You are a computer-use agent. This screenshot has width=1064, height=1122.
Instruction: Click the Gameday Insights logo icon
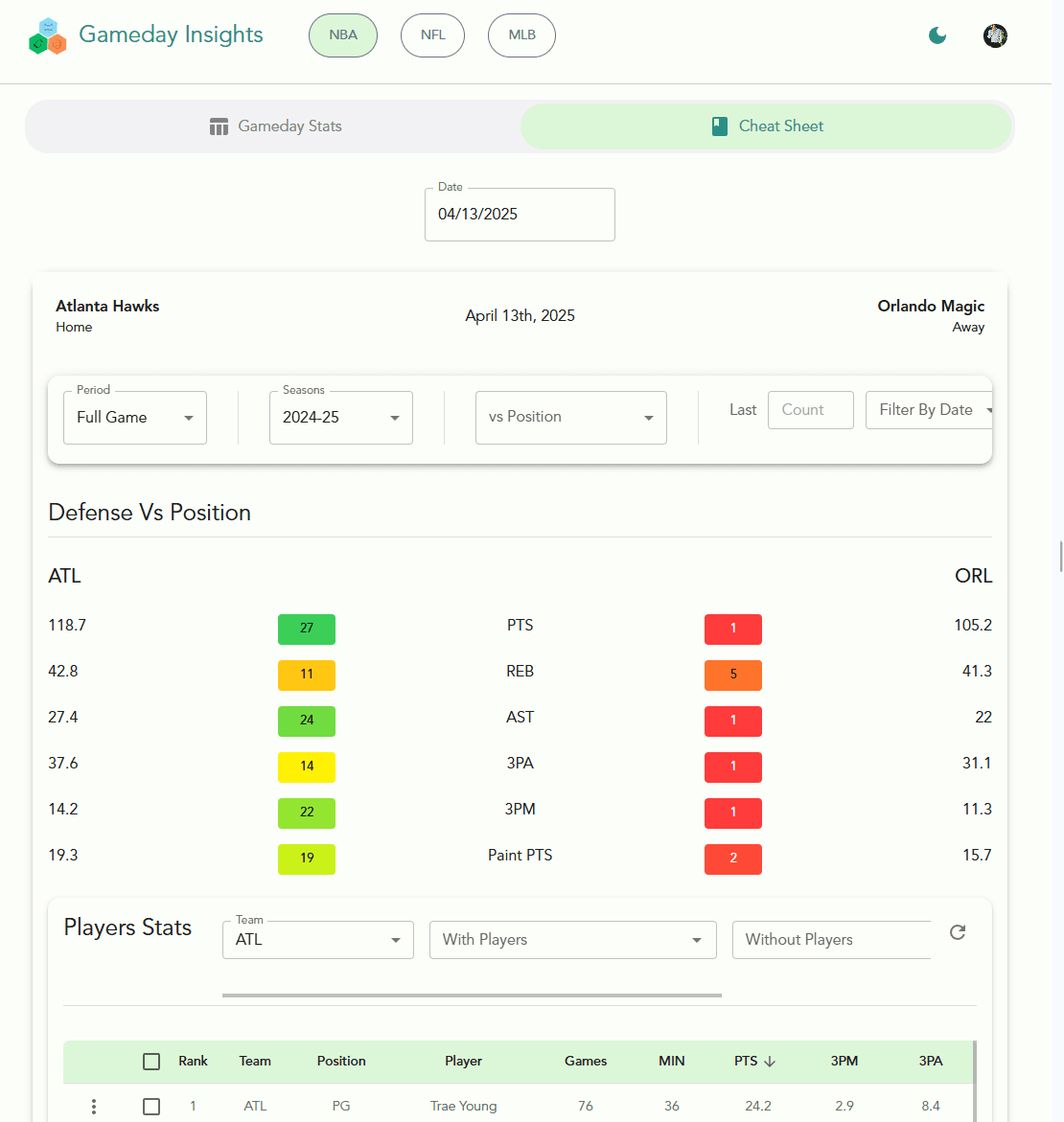pos(47,35)
